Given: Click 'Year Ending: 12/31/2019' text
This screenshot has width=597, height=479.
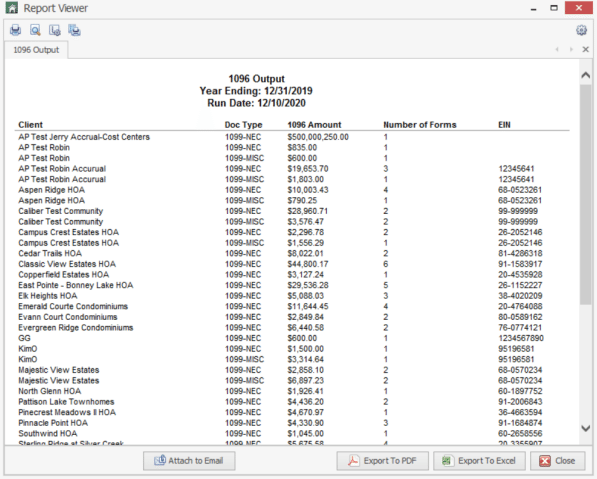Looking at the screenshot, I should pyautogui.click(x=256, y=91).
